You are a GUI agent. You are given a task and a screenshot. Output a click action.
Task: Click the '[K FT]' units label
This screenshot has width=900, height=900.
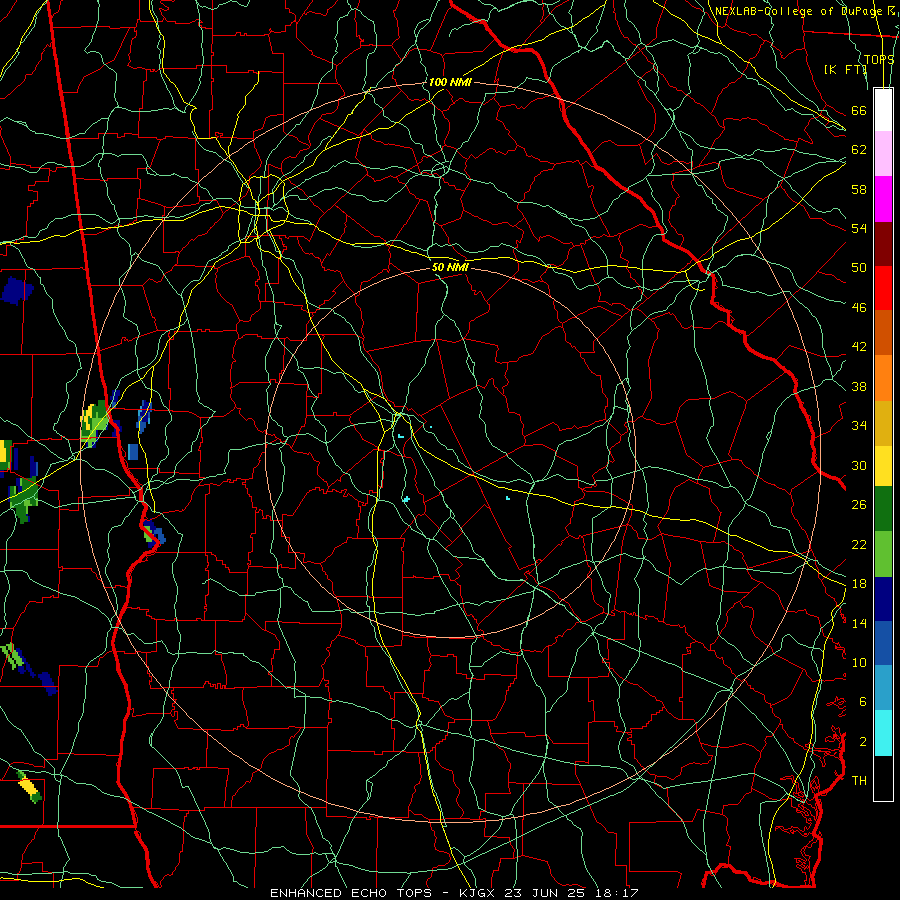click(x=845, y=69)
